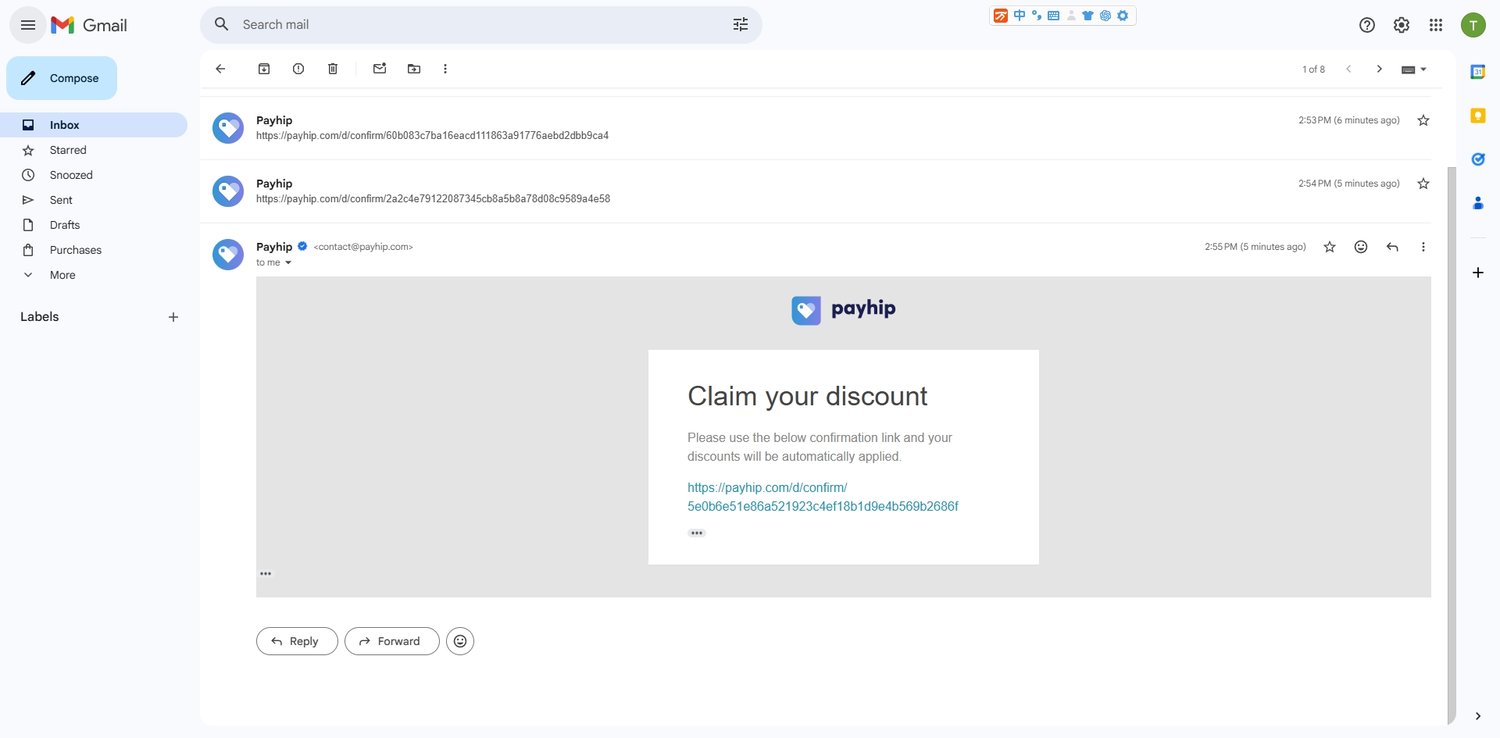Click the Reply button below the email

click(x=297, y=641)
